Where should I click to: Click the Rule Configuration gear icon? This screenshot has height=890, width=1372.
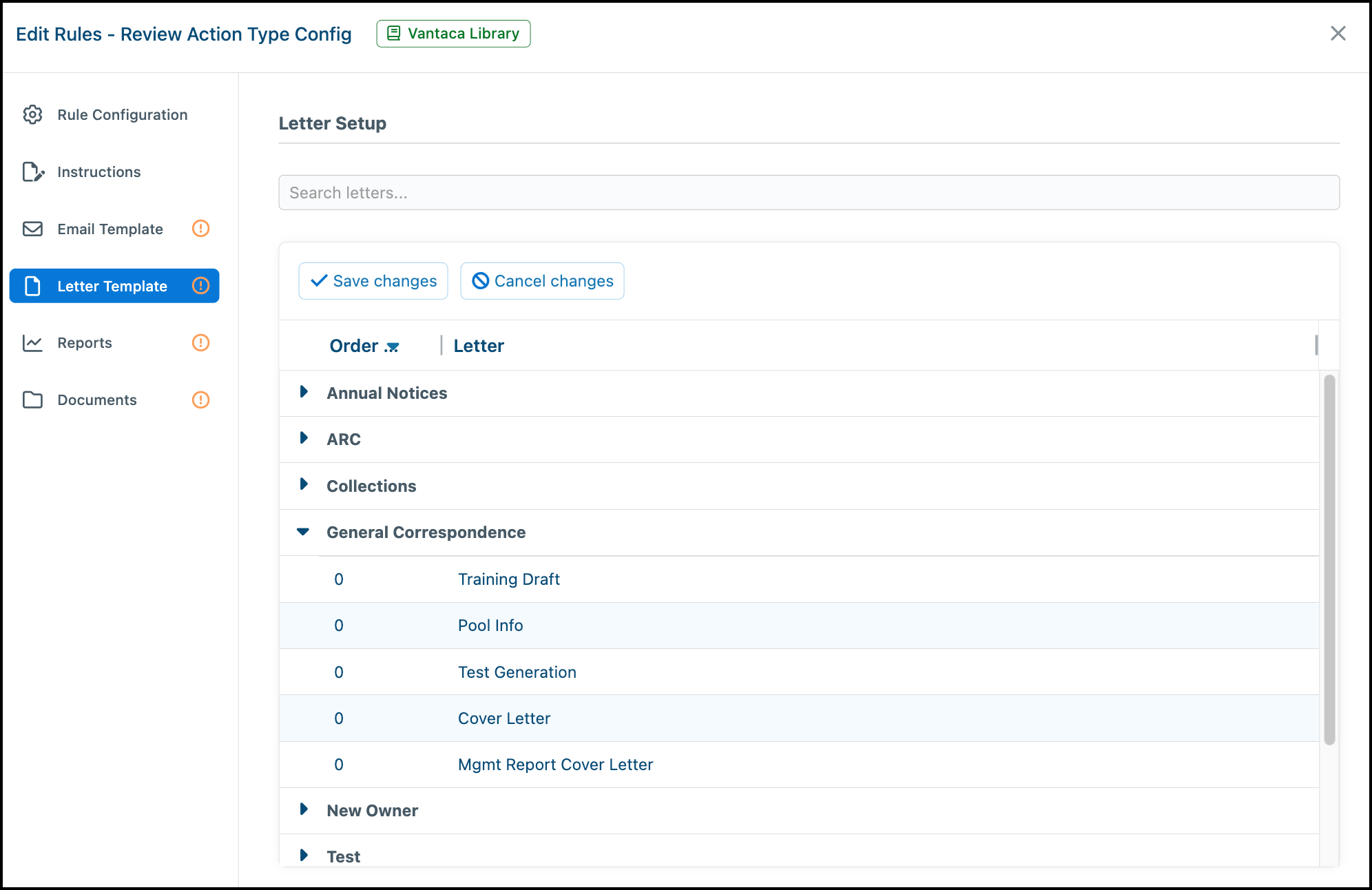pos(32,114)
